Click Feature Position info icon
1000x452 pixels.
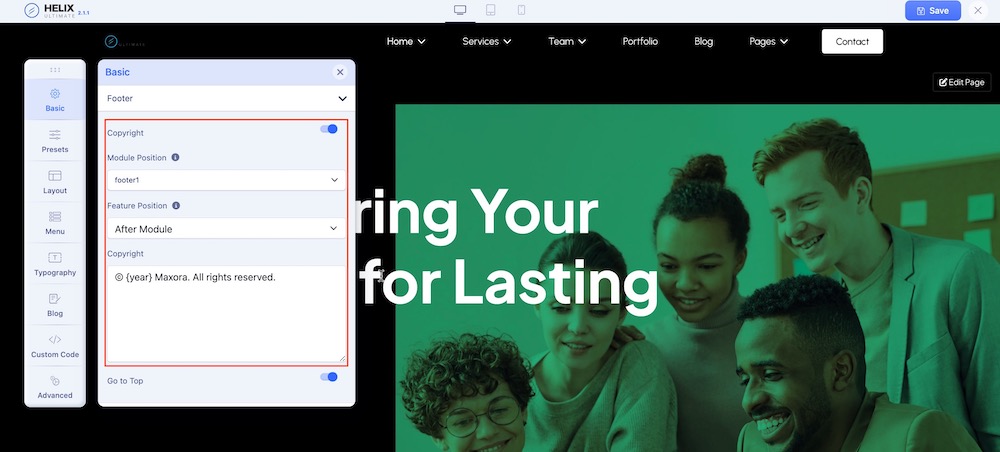pyautogui.click(x=176, y=205)
